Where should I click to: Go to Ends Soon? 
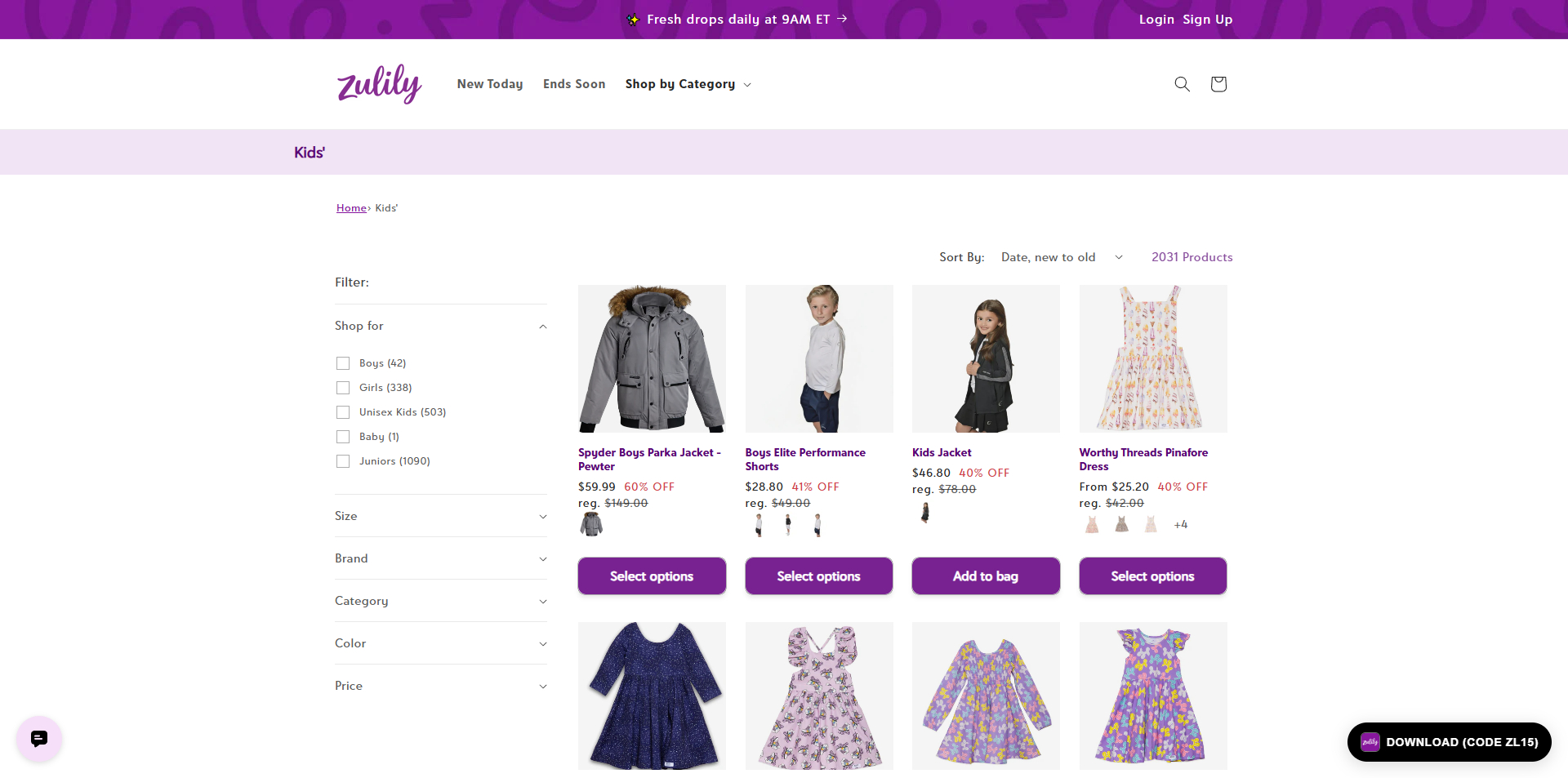[574, 84]
